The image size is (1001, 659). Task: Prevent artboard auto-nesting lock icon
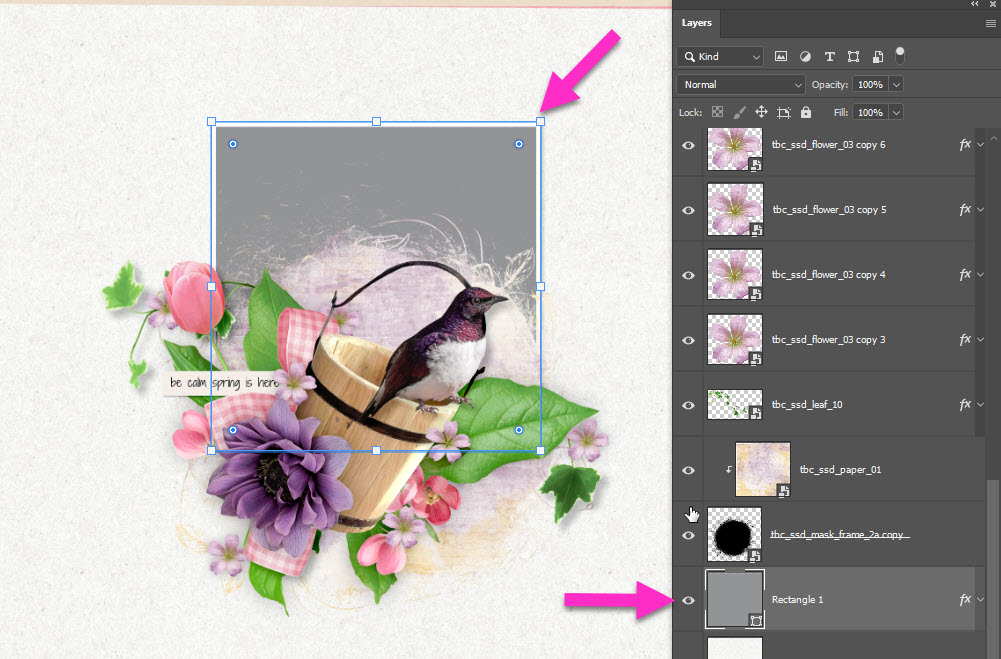pos(784,112)
